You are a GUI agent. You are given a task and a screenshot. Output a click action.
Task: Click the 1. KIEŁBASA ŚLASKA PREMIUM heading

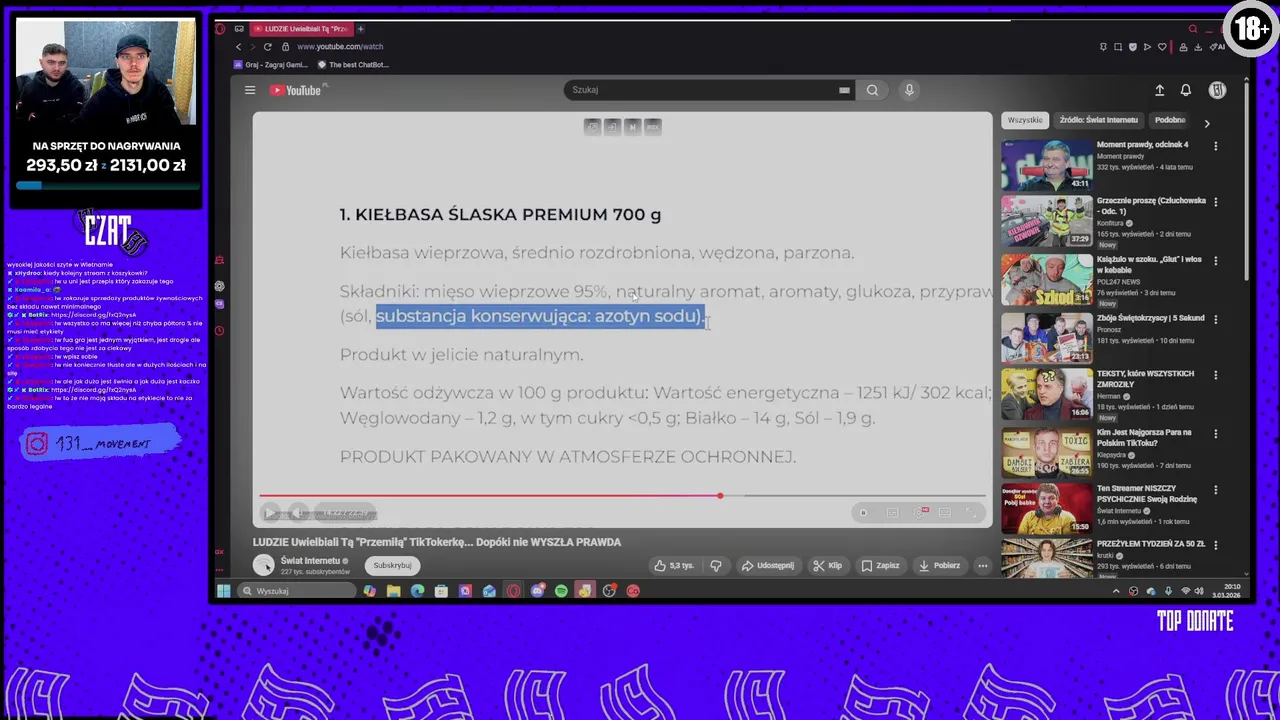click(500, 214)
